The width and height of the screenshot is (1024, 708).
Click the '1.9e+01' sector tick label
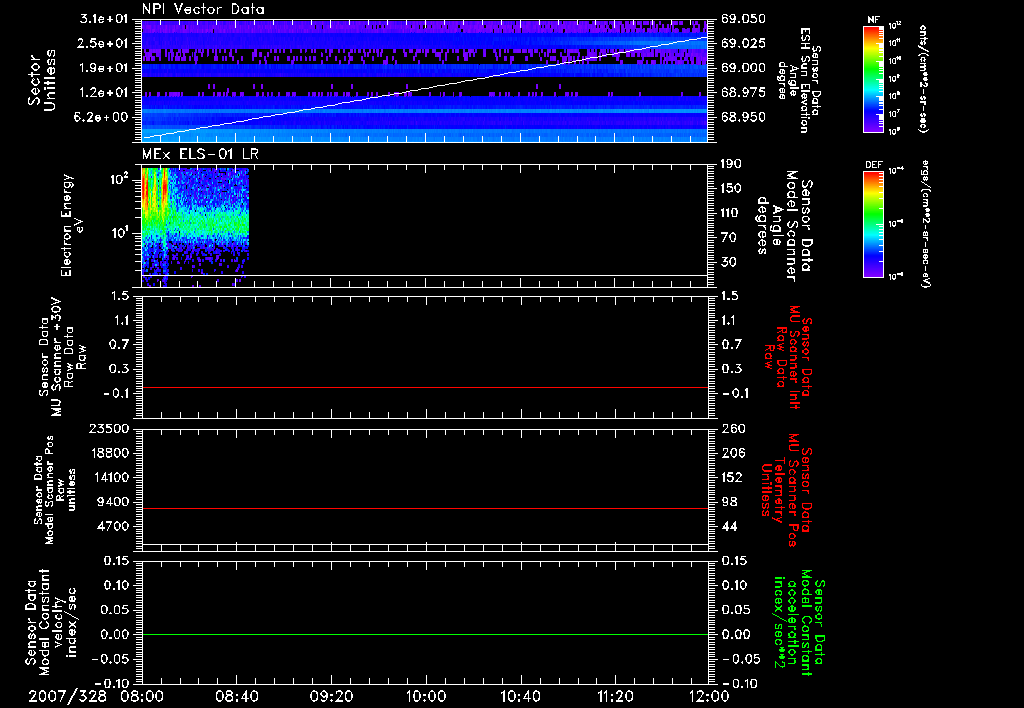click(104, 68)
